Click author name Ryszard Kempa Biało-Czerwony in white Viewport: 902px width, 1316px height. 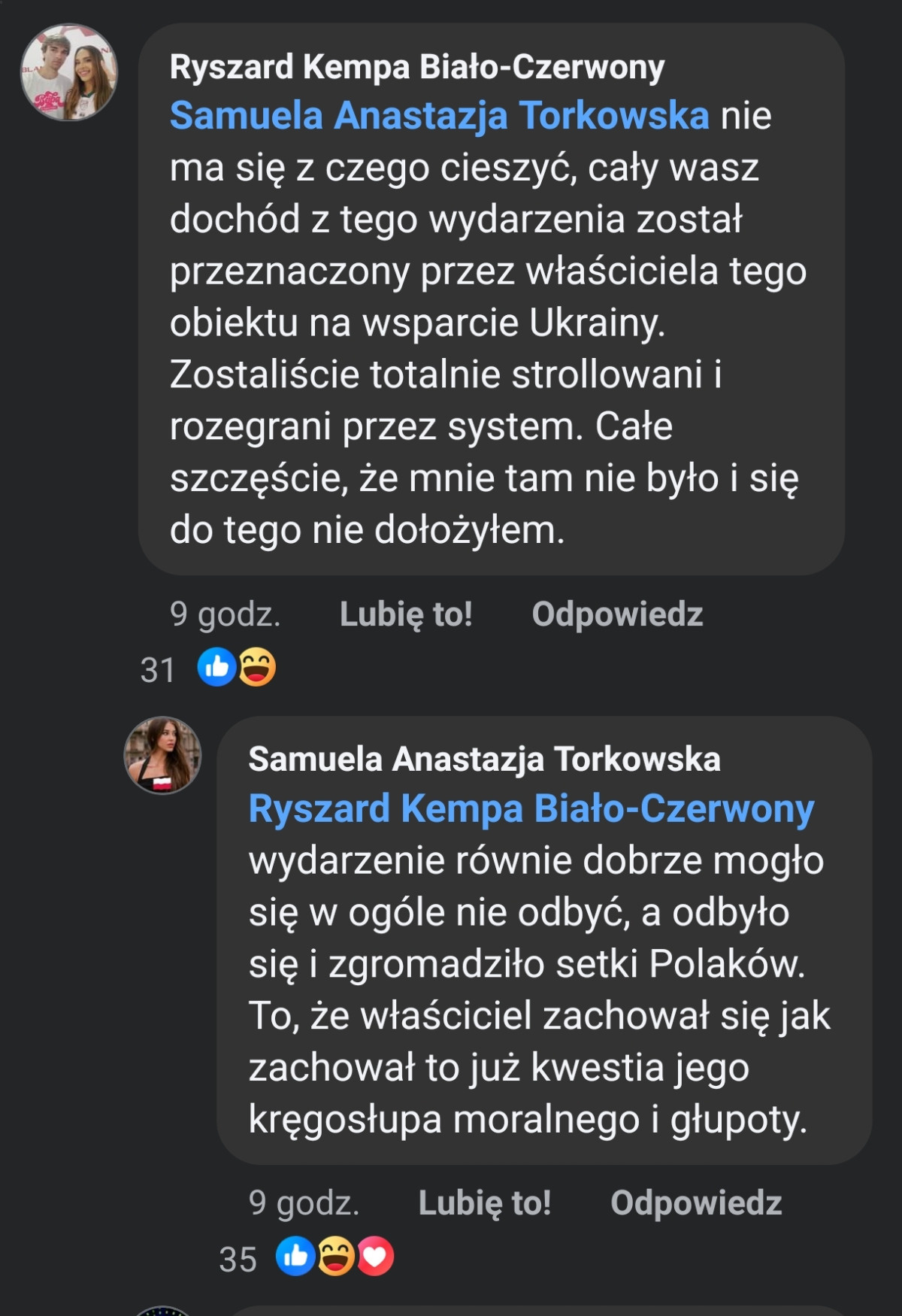pyautogui.click(x=417, y=67)
